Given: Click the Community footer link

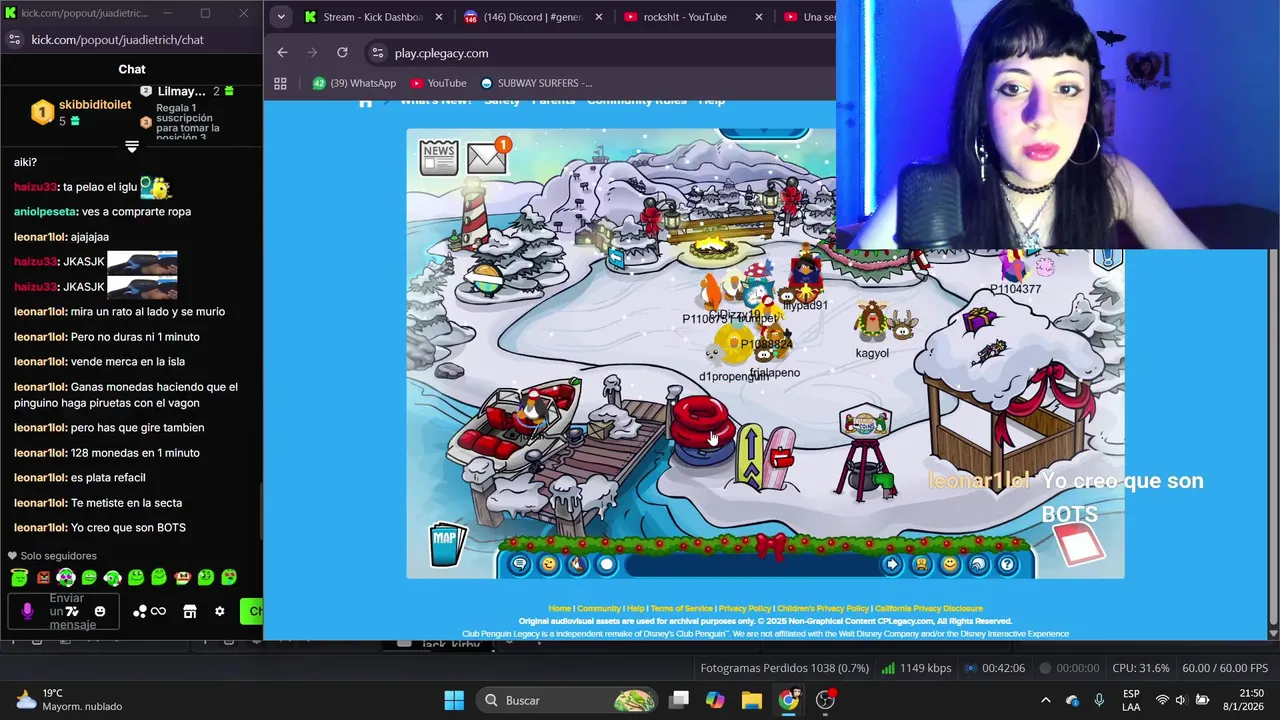Looking at the screenshot, I should point(599,608).
